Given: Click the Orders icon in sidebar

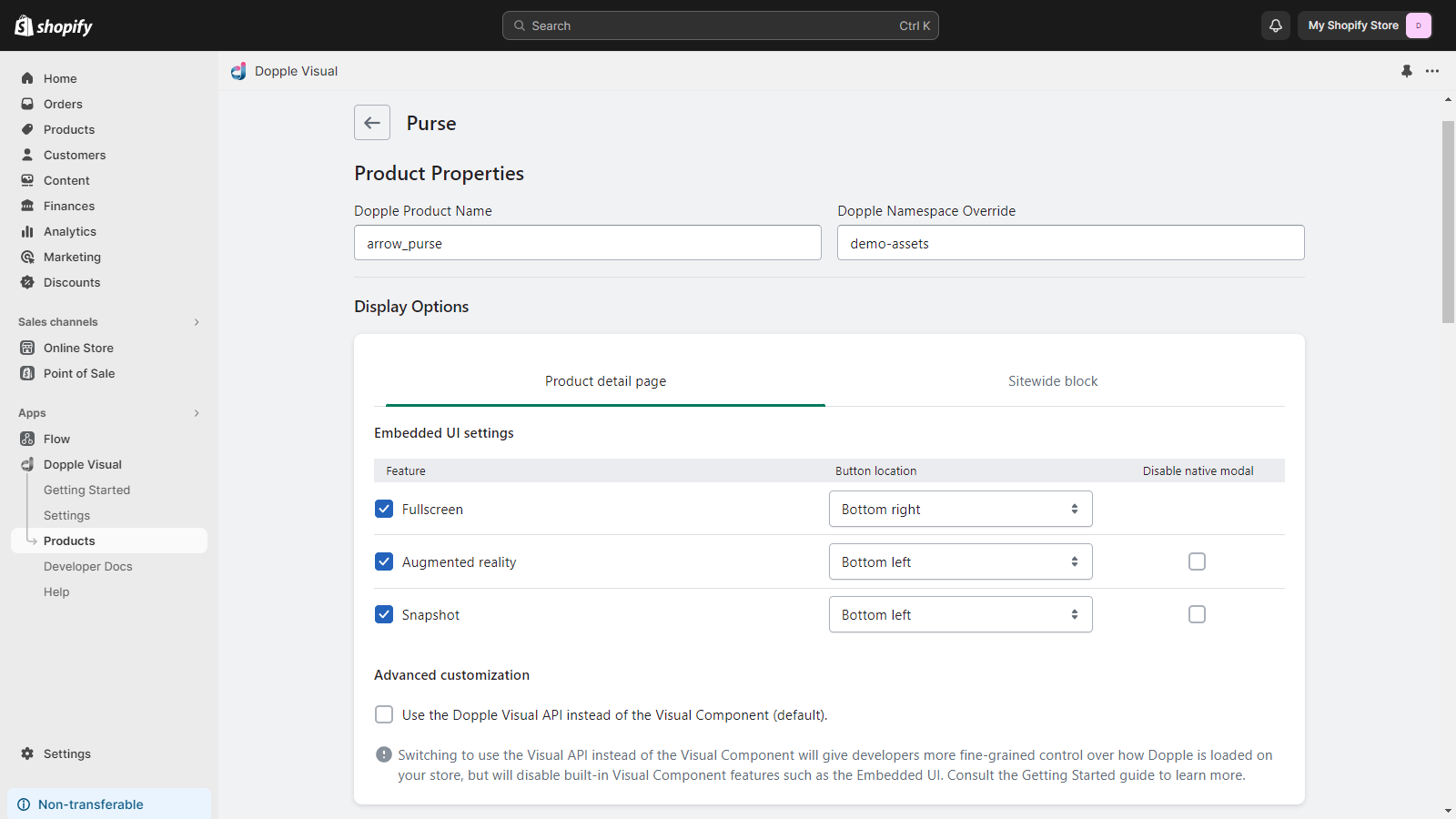Looking at the screenshot, I should click(x=27, y=104).
